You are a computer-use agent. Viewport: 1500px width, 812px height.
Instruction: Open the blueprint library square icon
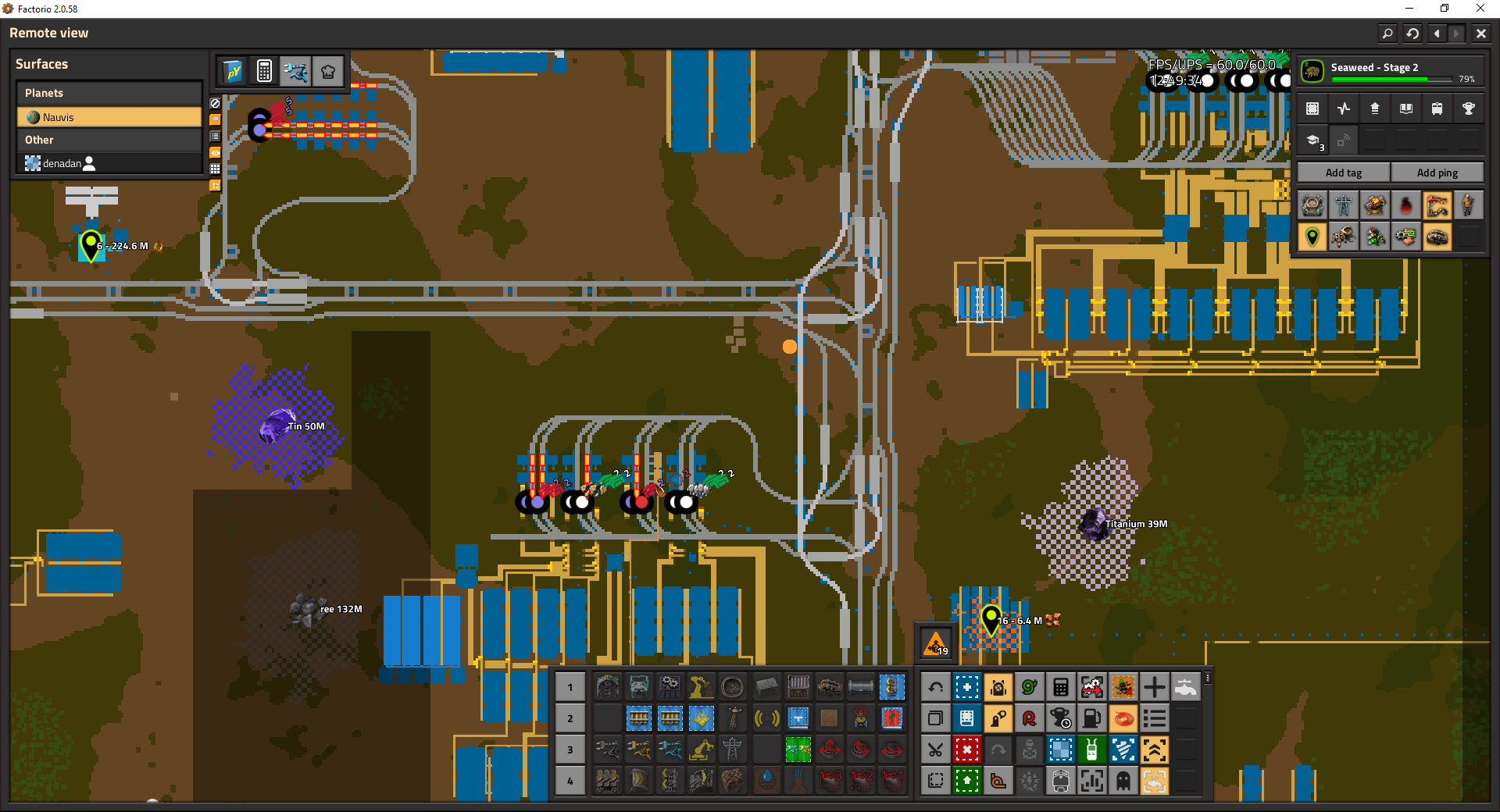click(1312, 109)
